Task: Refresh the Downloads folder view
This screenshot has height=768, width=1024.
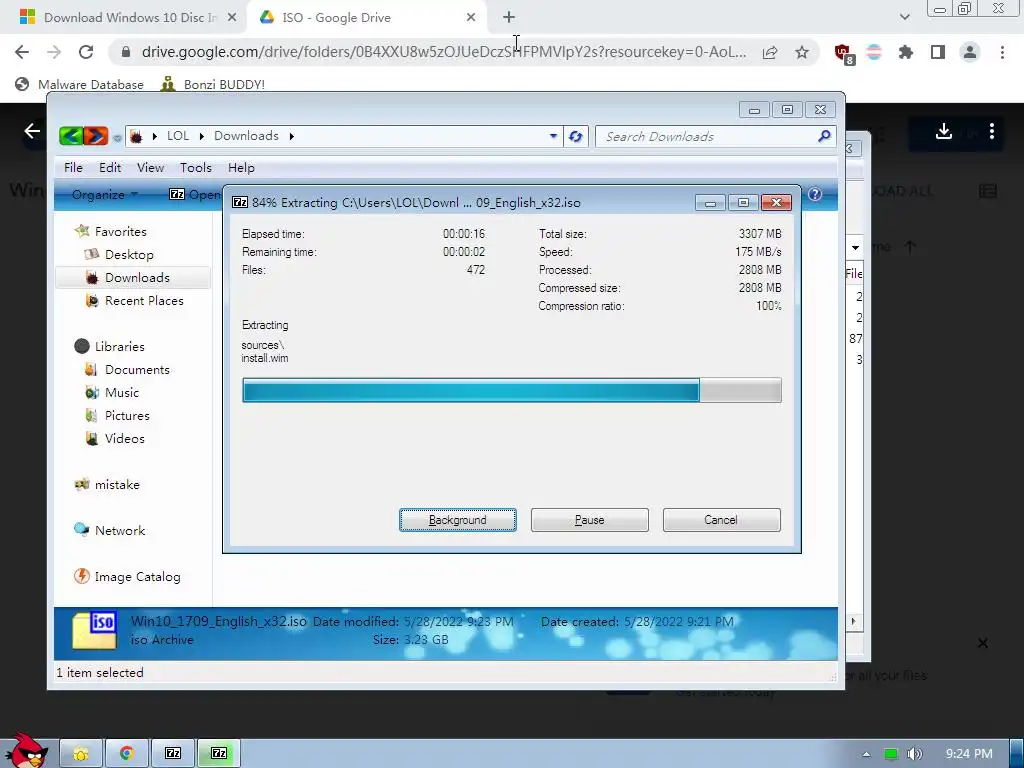Action: pos(575,136)
